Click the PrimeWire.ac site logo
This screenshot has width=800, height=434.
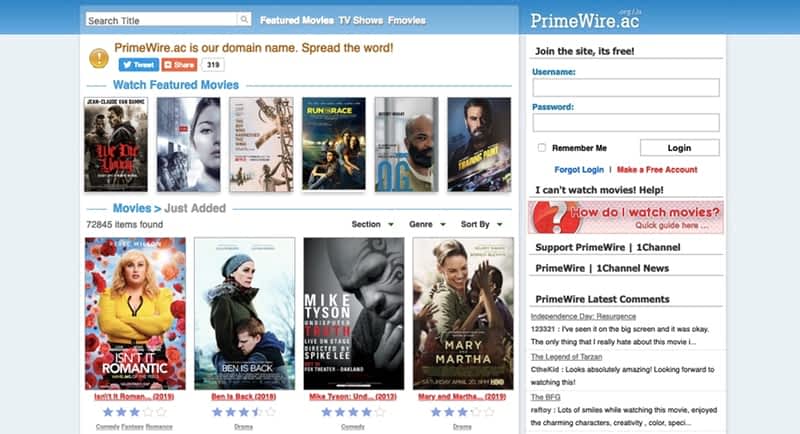point(585,20)
